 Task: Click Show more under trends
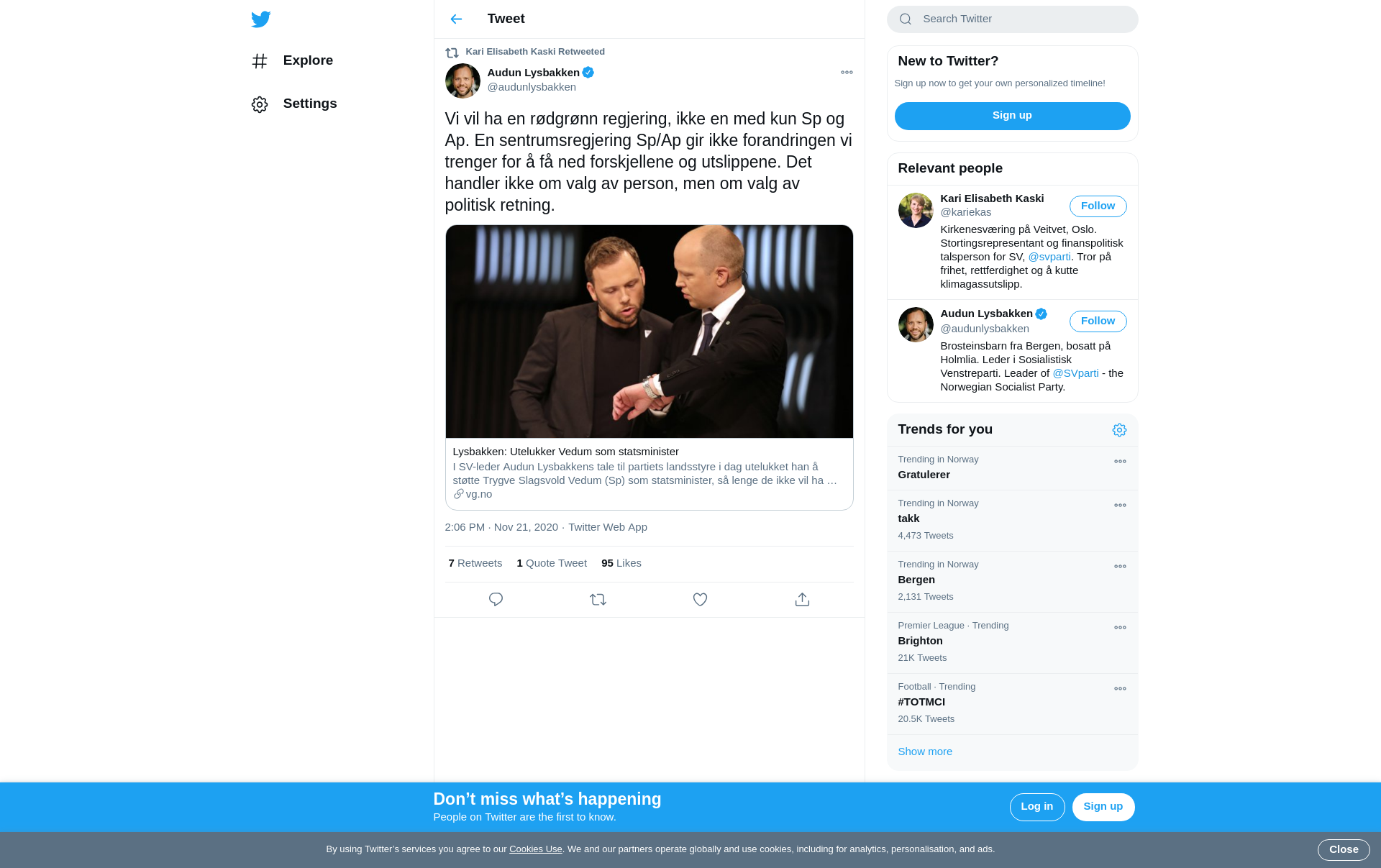coord(925,751)
